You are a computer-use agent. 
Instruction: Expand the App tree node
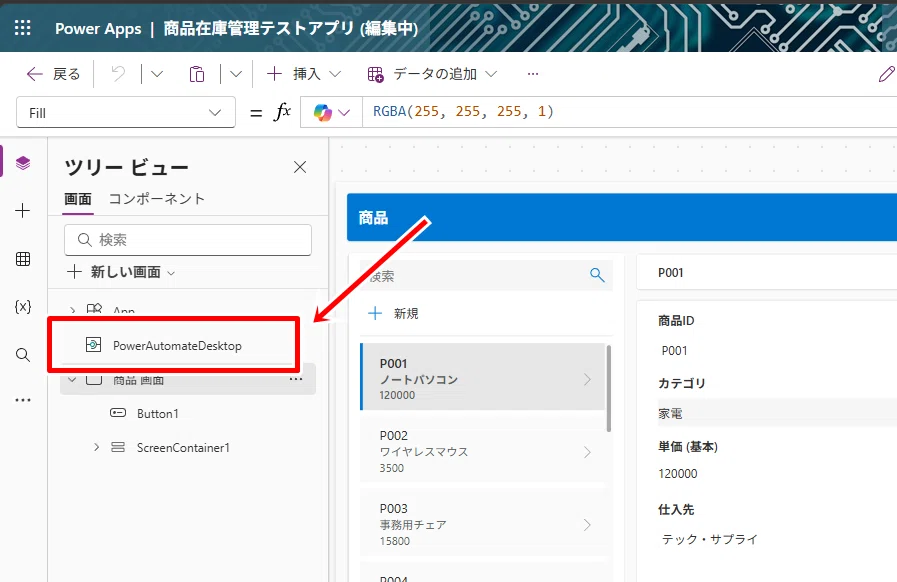(73, 310)
